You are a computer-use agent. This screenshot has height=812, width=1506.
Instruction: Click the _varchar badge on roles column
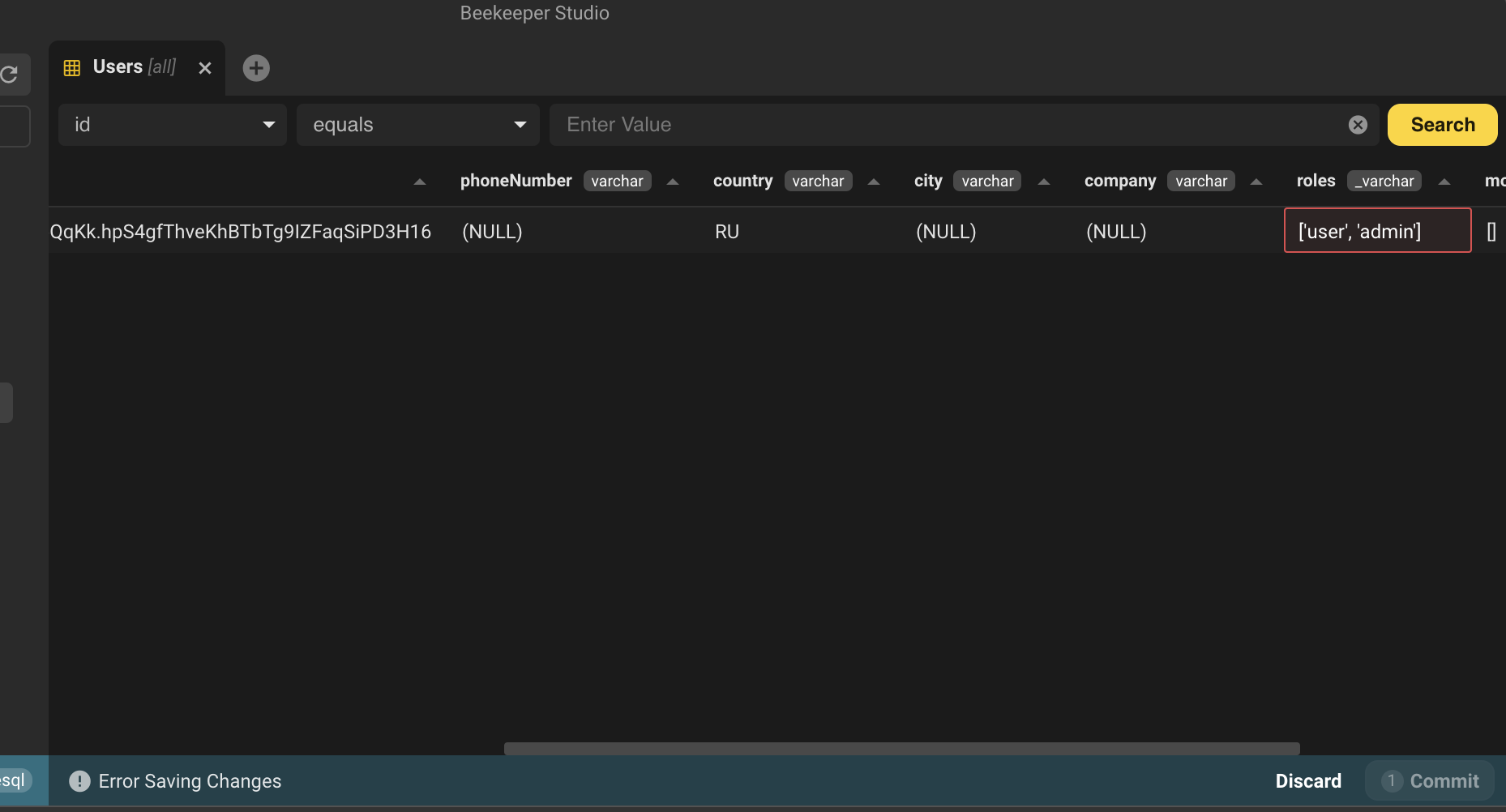click(1383, 181)
